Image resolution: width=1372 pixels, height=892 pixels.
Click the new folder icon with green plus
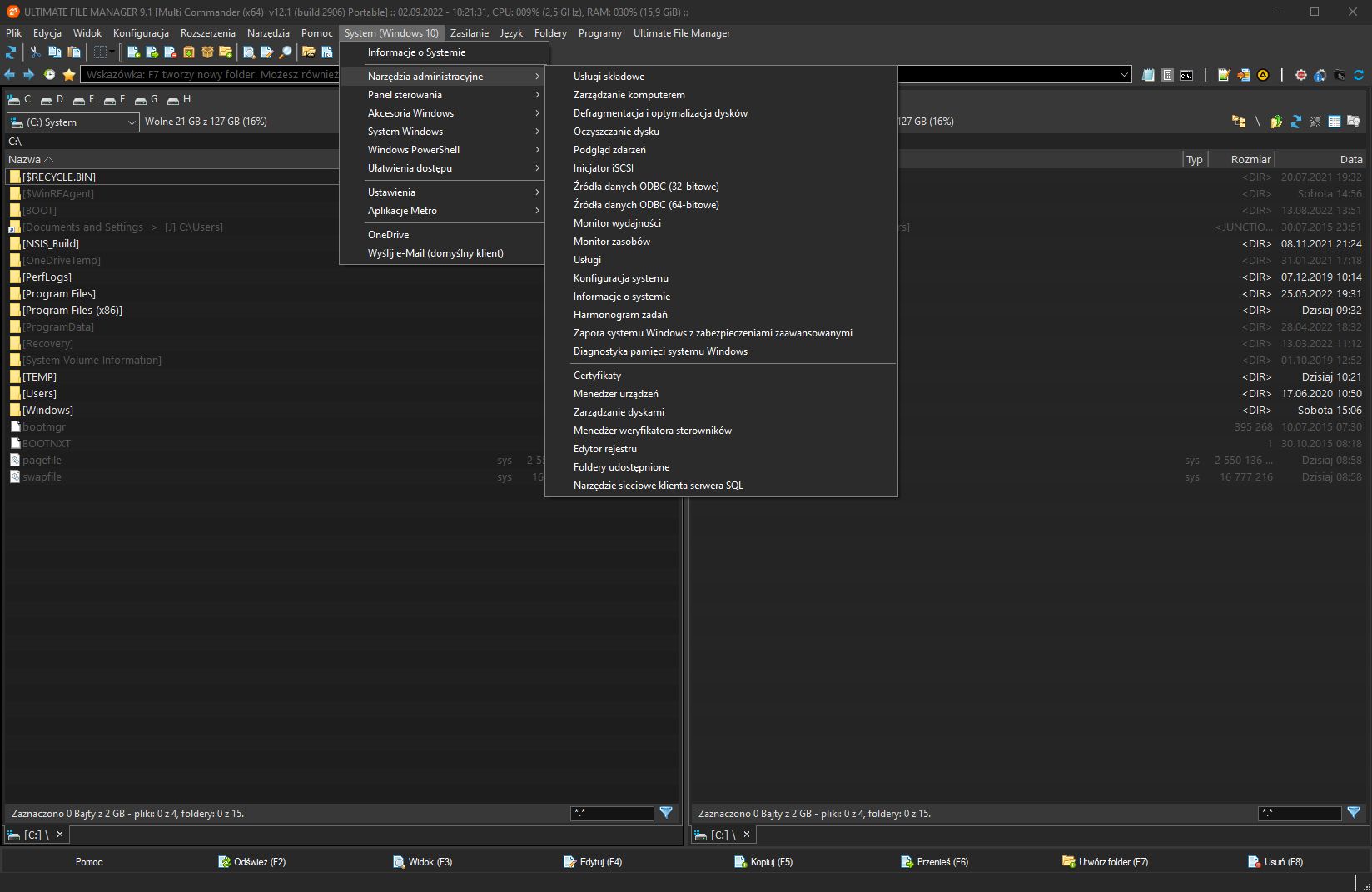(x=226, y=52)
